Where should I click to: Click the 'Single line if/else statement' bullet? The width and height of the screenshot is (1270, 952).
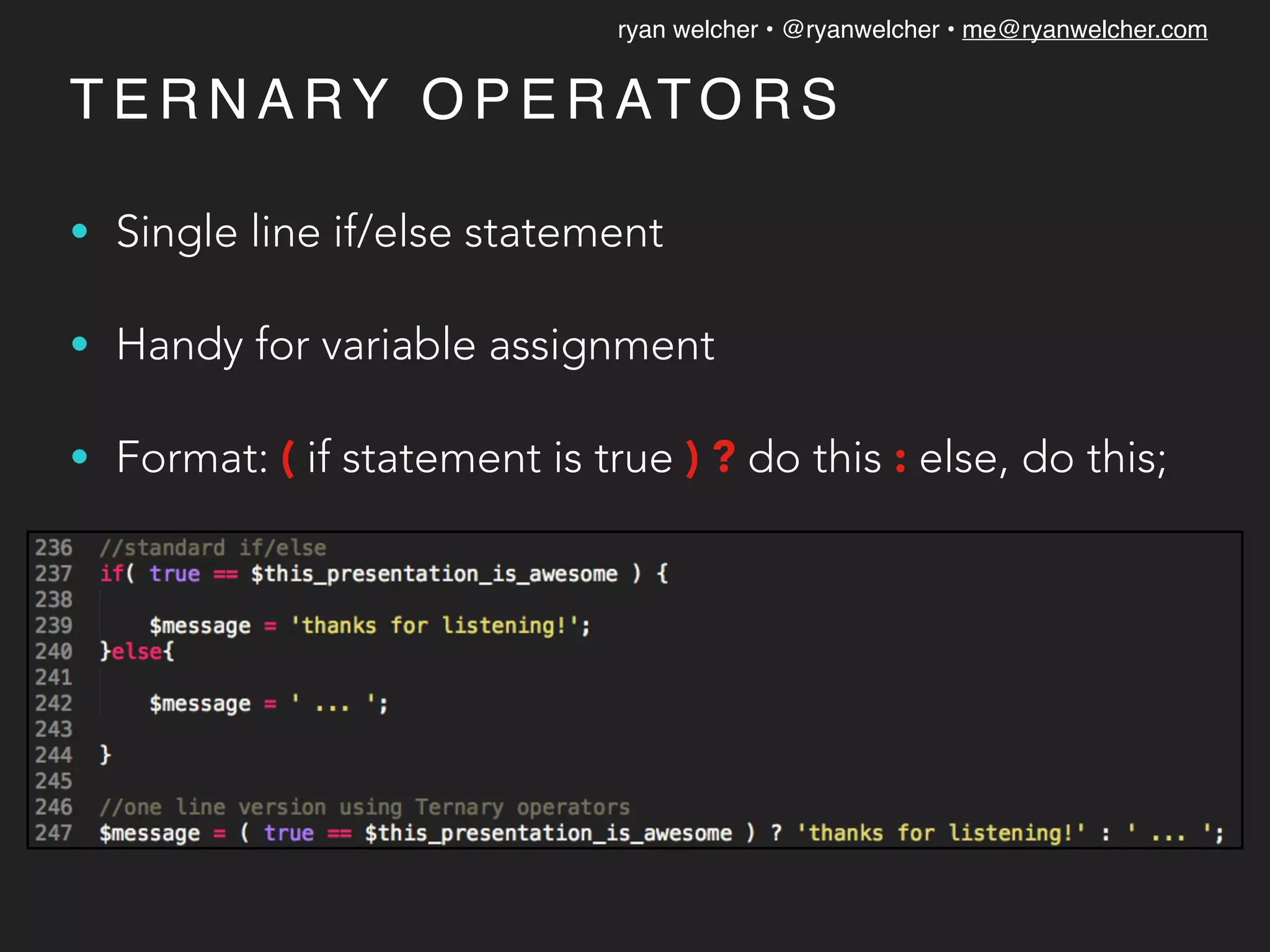(389, 232)
